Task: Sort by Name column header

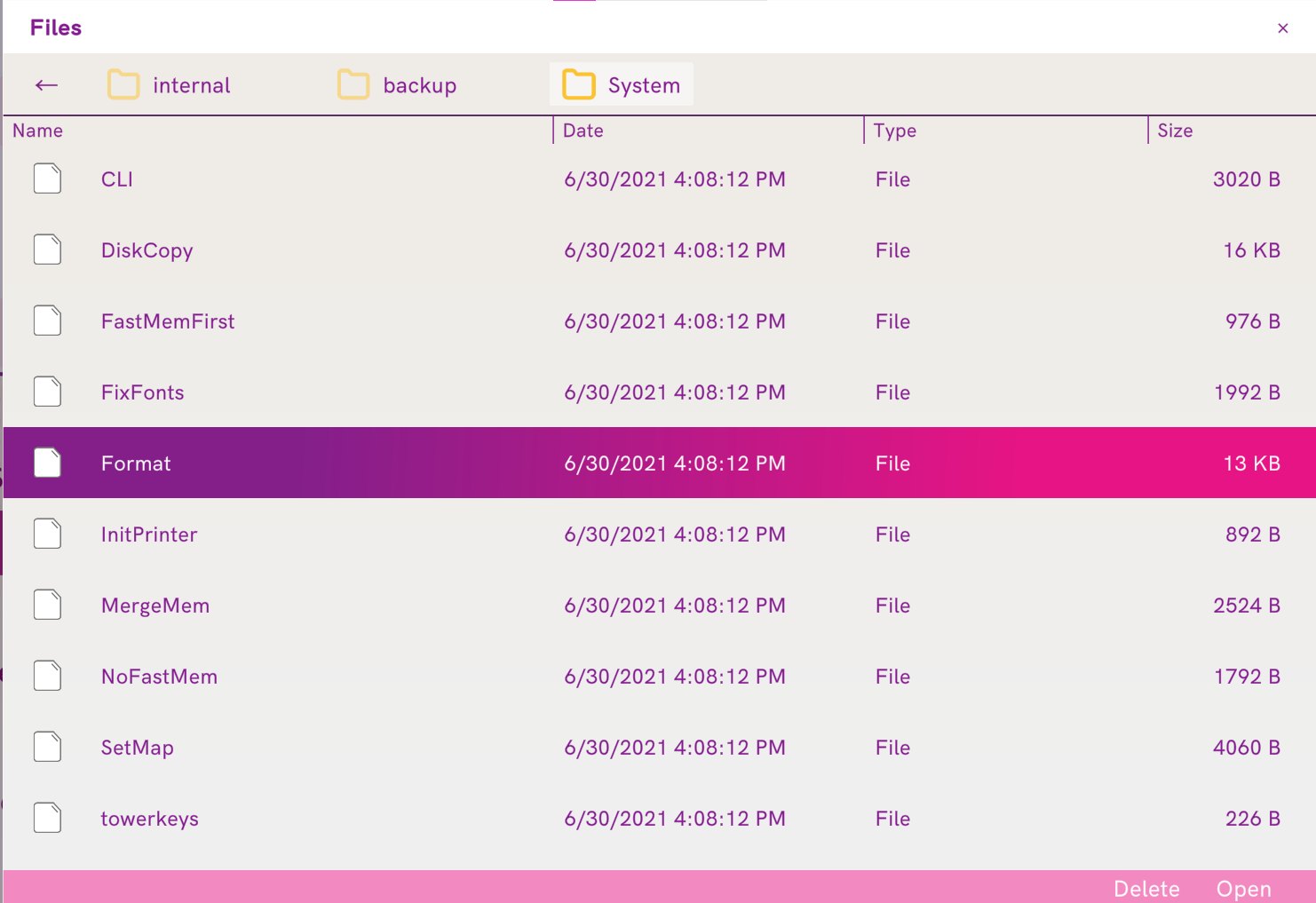Action: click(37, 131)
